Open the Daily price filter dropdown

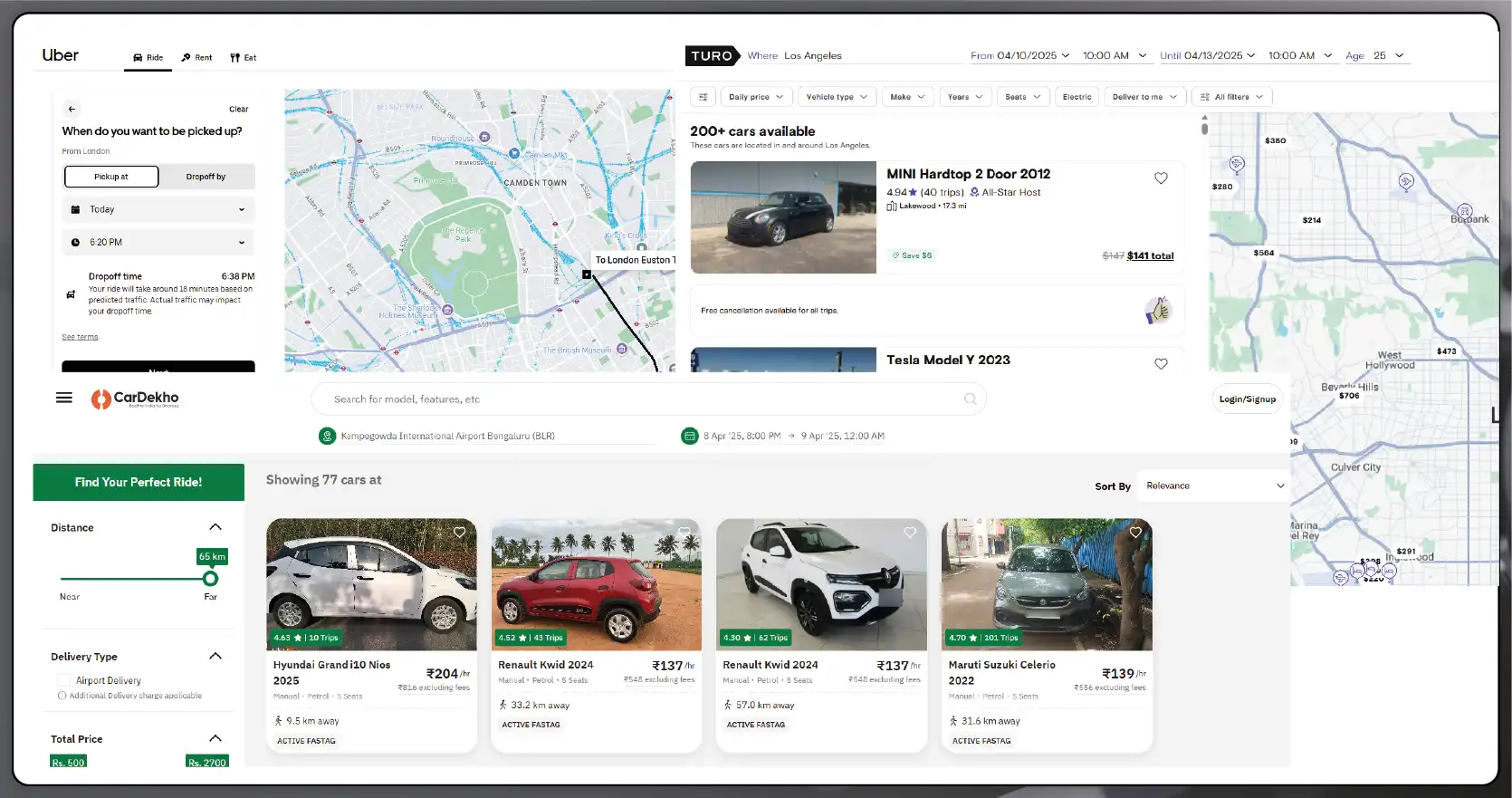point(756,97)
